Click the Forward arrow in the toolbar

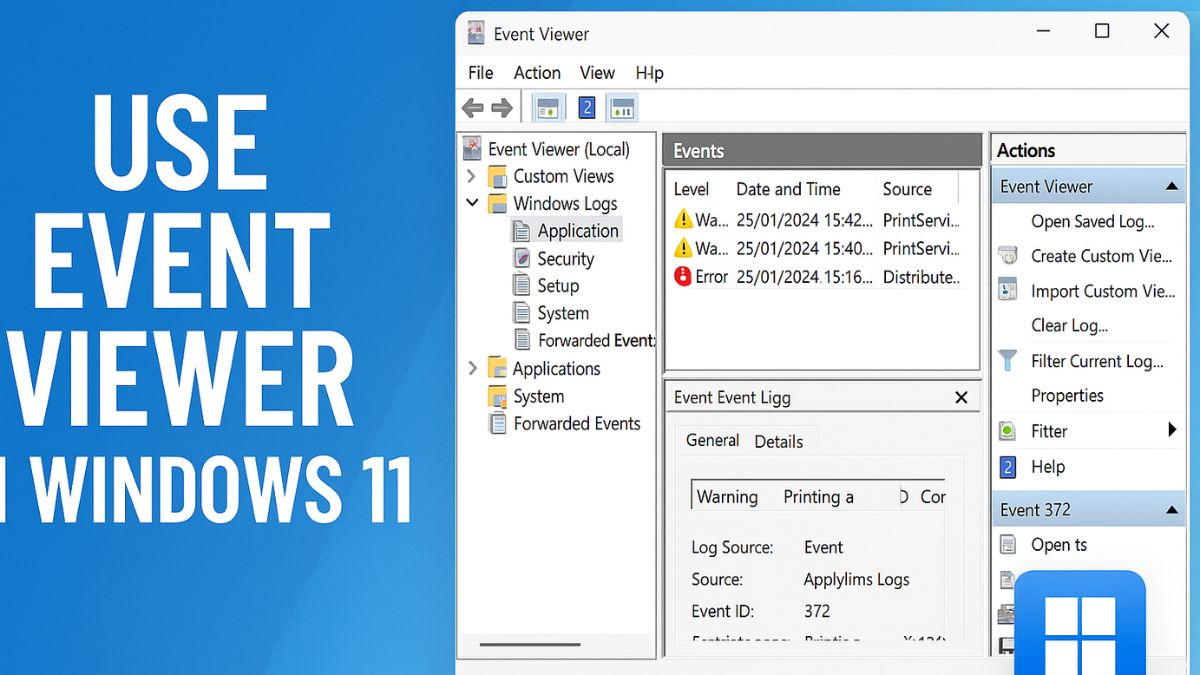(501, 108)
